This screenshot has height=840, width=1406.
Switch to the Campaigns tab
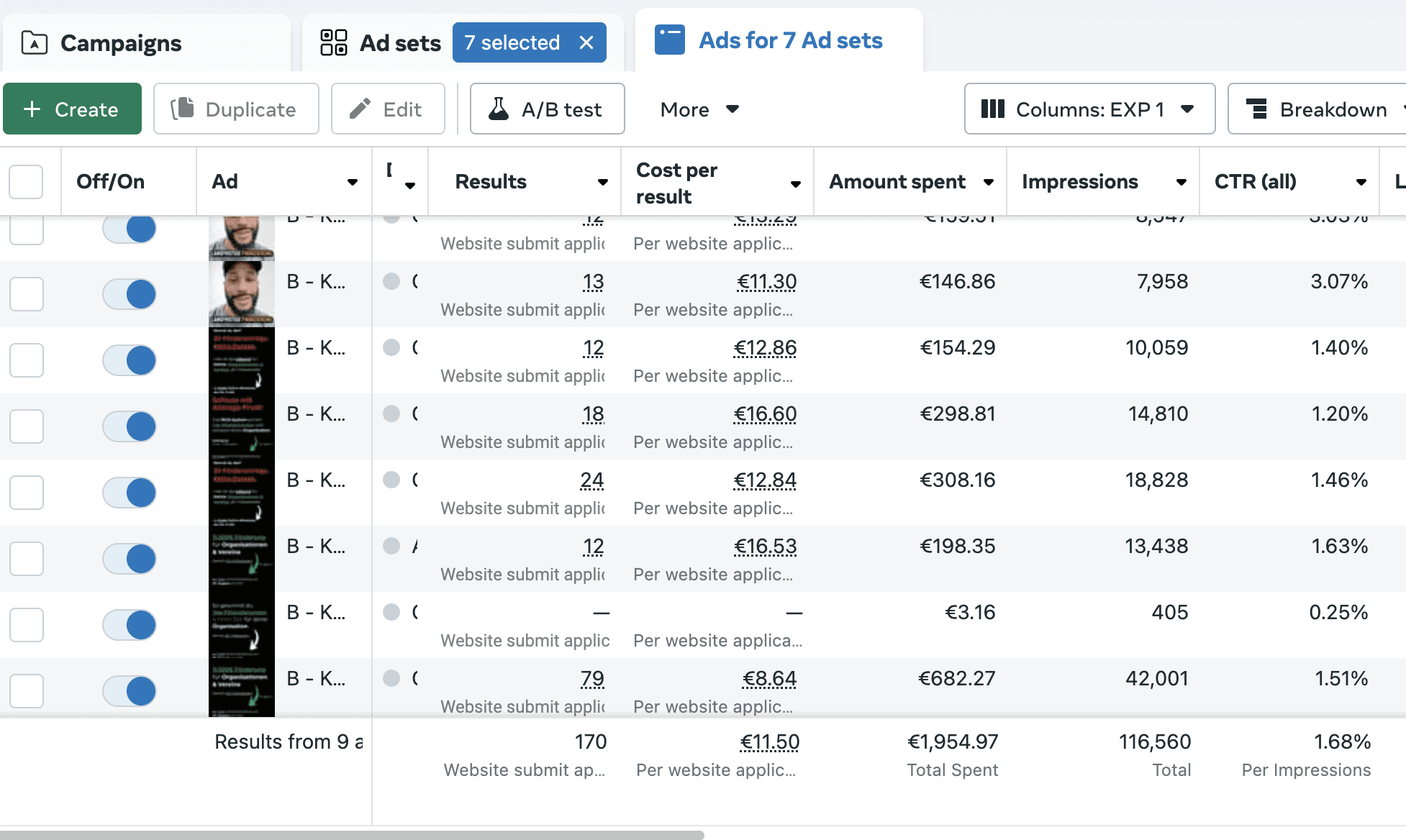click(120, 43)
